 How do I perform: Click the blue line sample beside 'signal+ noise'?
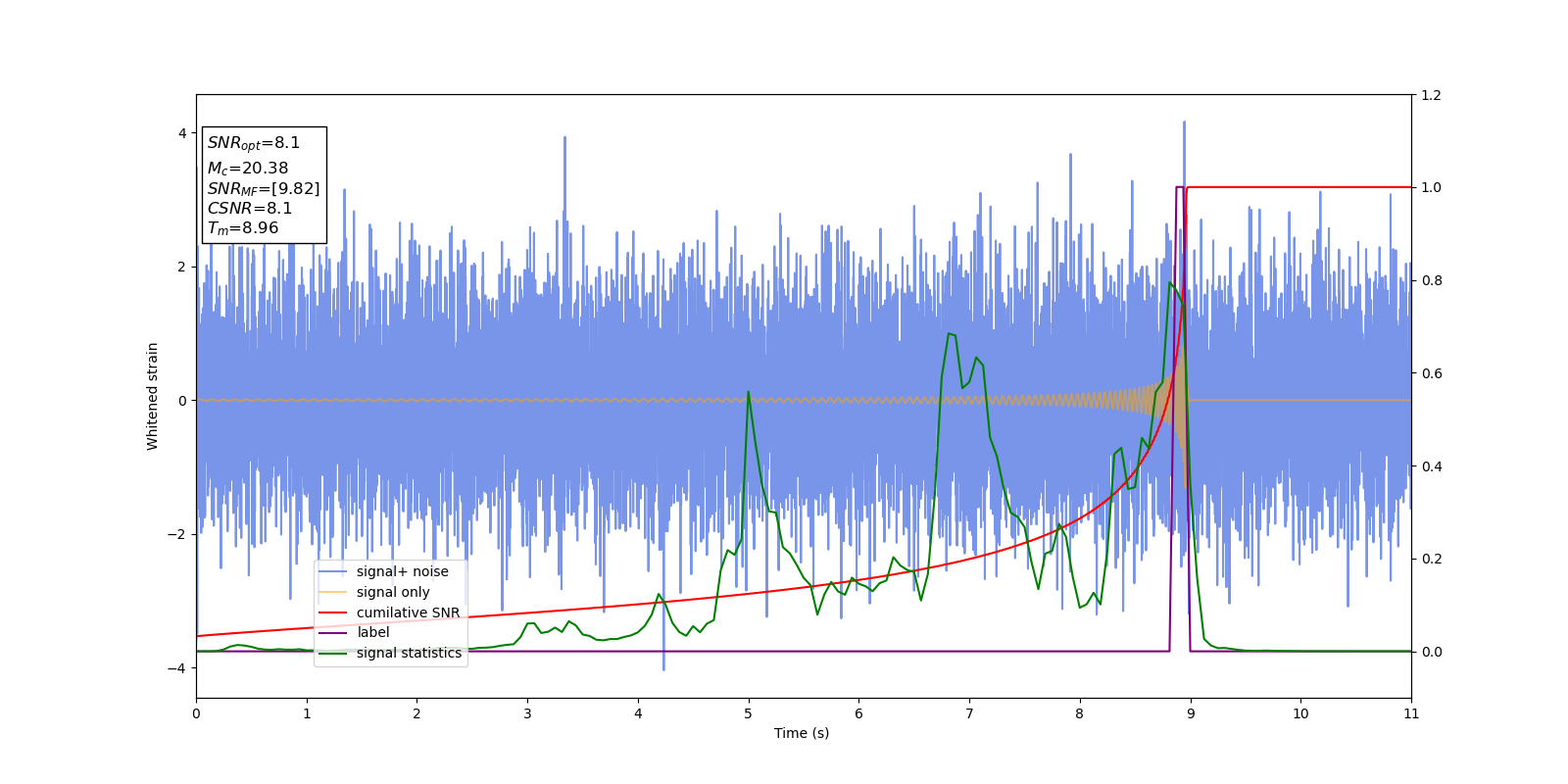tap(333, 571)
